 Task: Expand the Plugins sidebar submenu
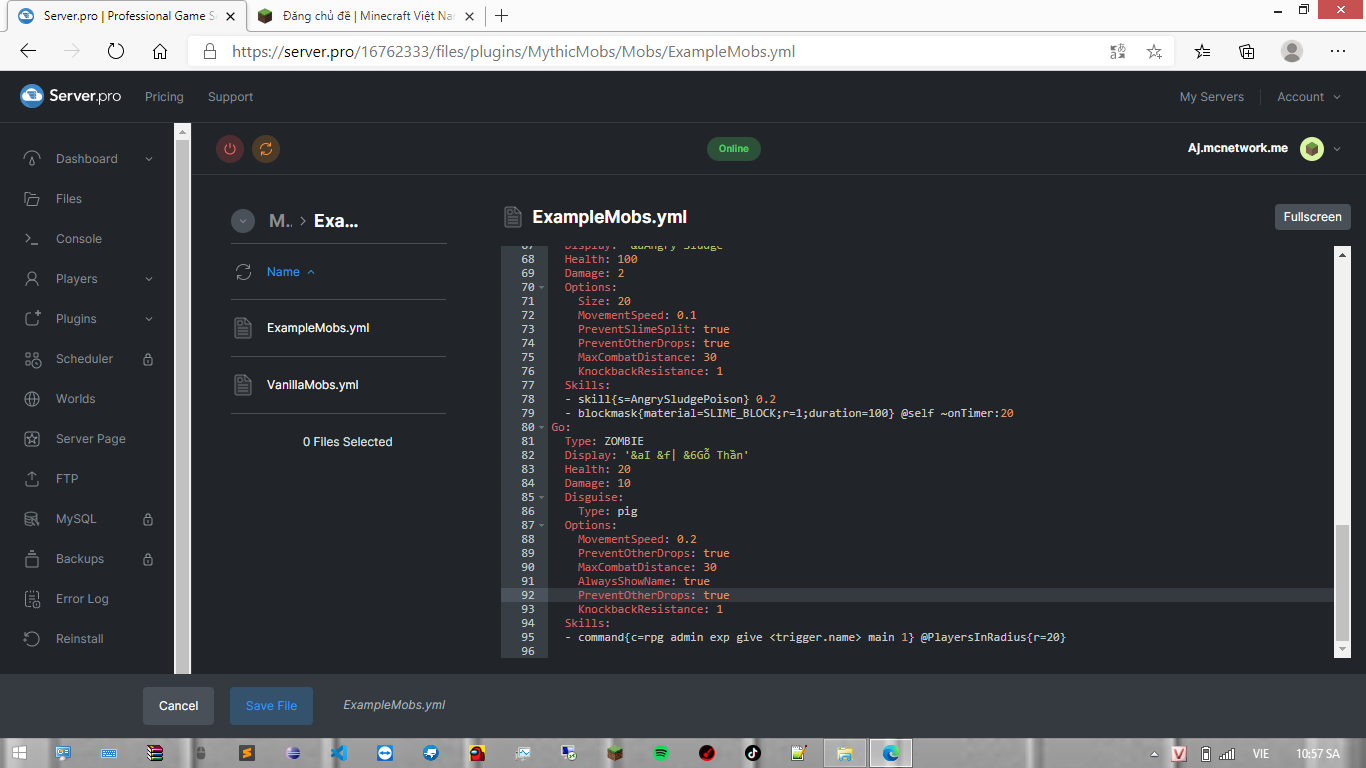click(x=149, y=319)
